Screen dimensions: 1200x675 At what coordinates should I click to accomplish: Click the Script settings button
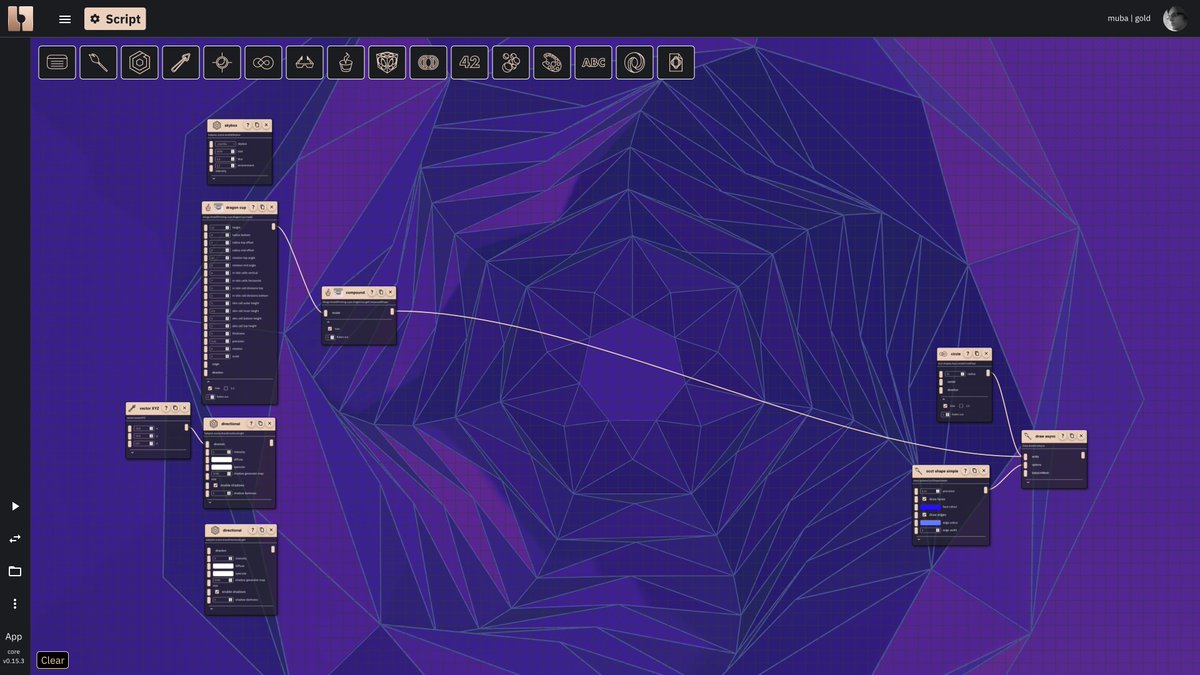click(115, 19)
